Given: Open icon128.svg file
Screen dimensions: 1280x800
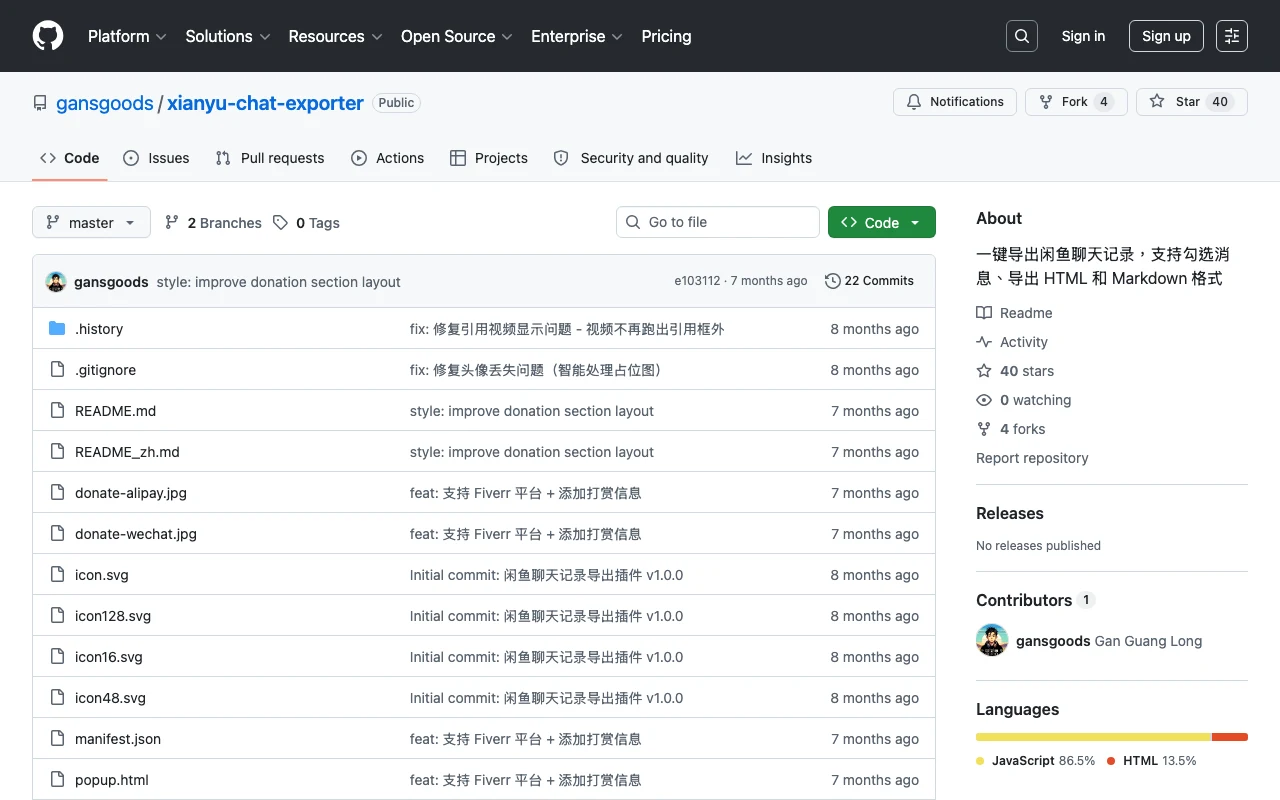Looking at the screenshot, I should tap(113, 616).
